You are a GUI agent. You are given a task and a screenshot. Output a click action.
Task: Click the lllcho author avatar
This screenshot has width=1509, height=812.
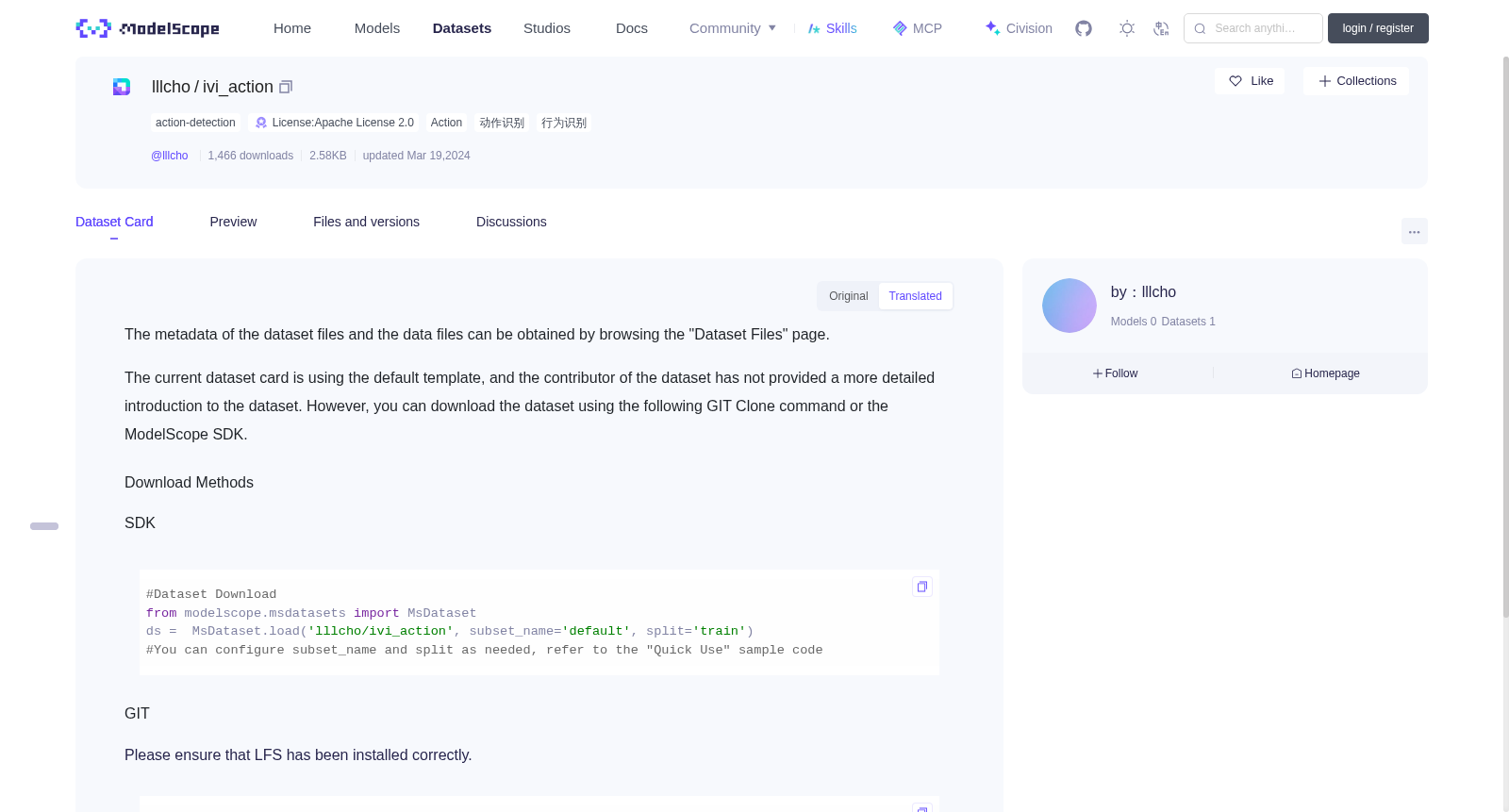[1070, 306]
